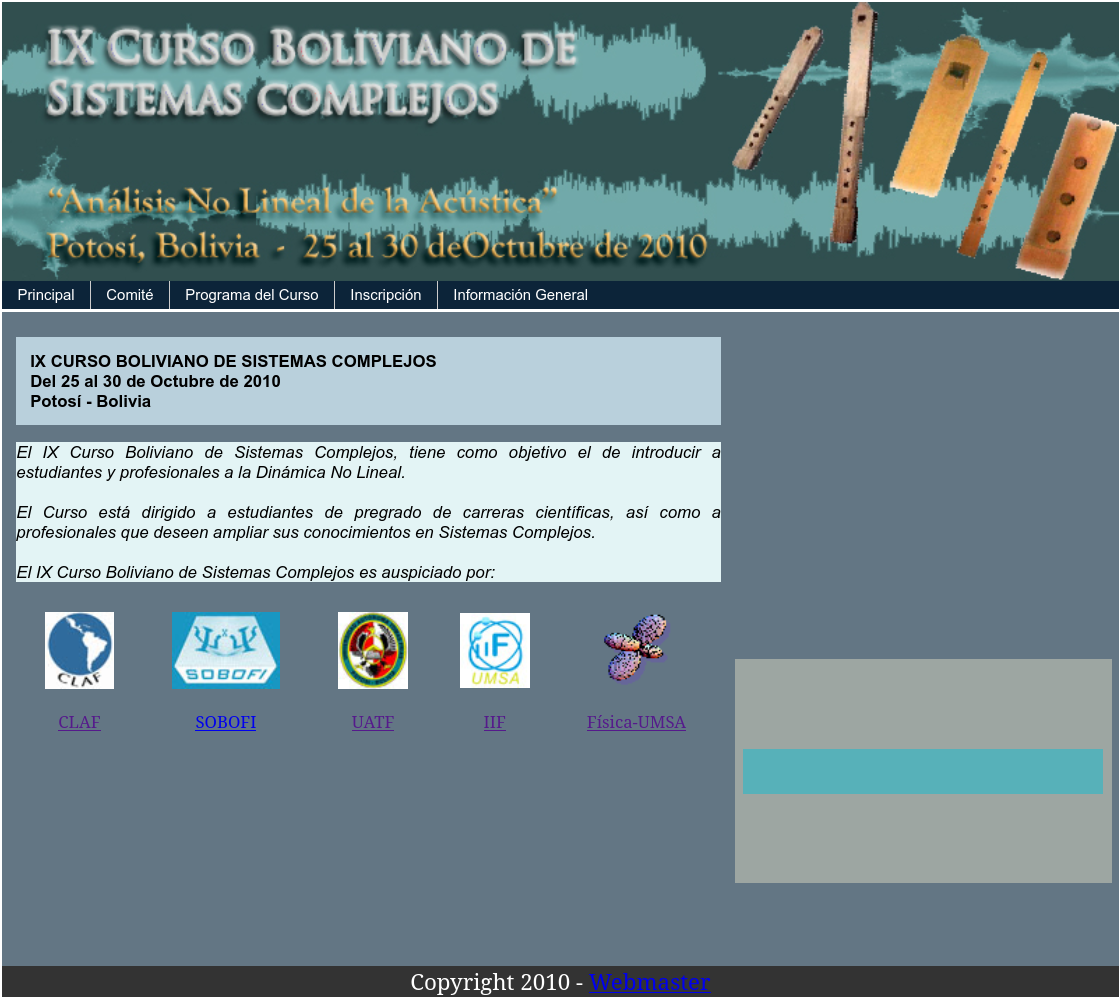Click the course title heading box
1120x997 pixels.
click(368, 381)
